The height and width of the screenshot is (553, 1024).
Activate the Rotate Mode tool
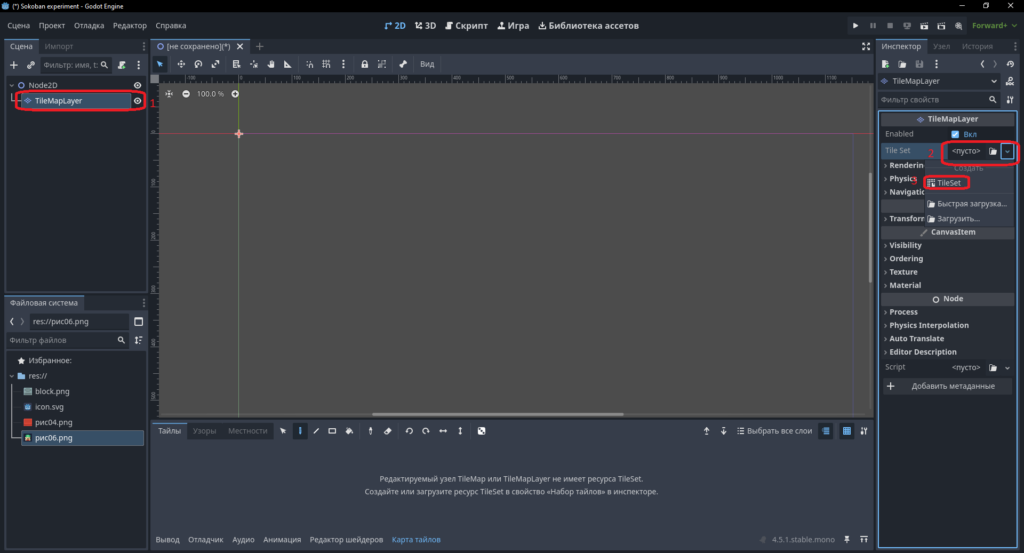point(198,64)
